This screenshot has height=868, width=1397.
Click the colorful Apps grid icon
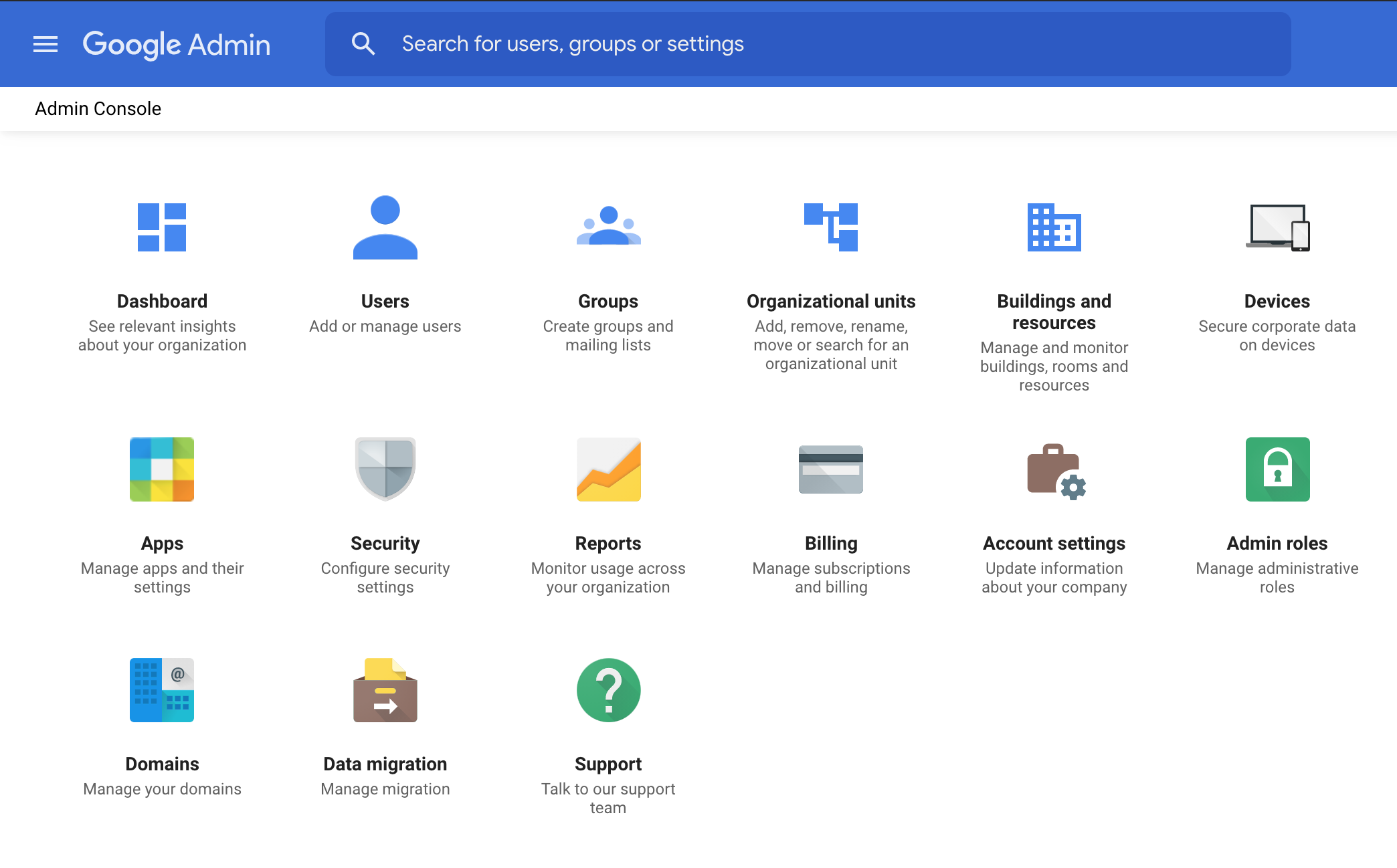pyautogui.click(x=162, y=469)
